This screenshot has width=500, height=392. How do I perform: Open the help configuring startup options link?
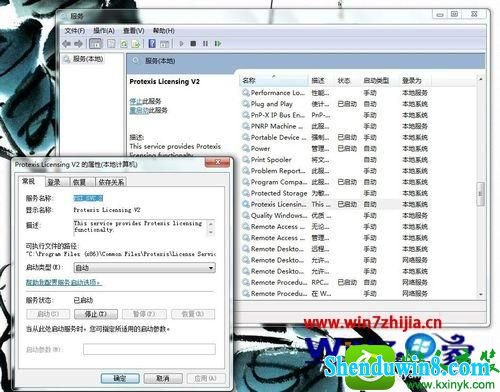coord(64,282)
